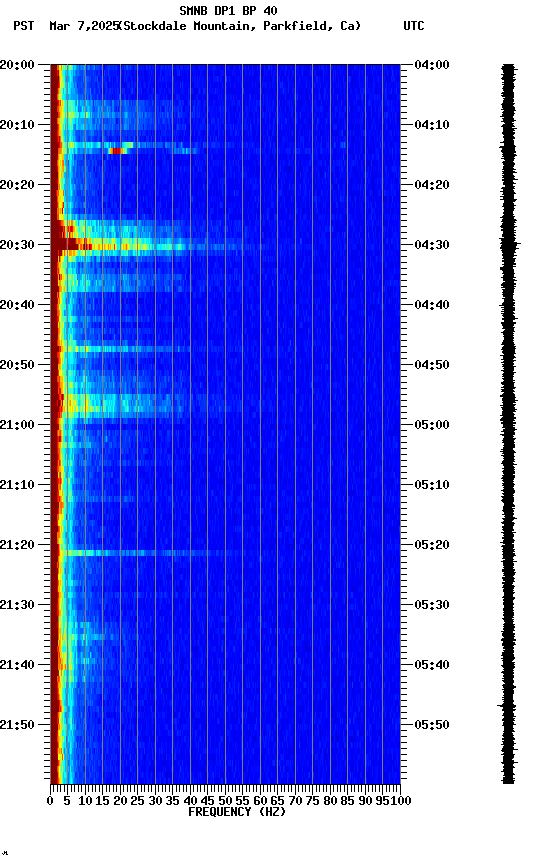Click the 70 Hz frequency tick label

click(x=295, y=801)
